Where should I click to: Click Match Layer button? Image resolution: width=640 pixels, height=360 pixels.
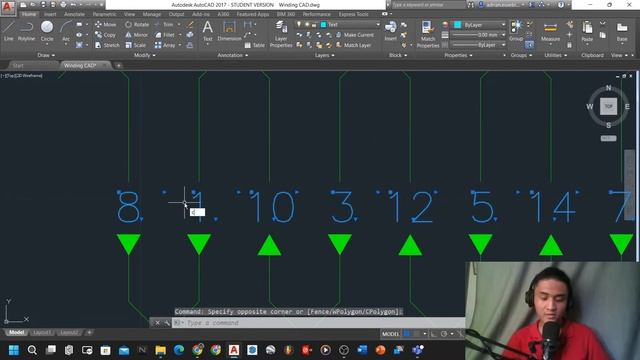coord(353,45)
